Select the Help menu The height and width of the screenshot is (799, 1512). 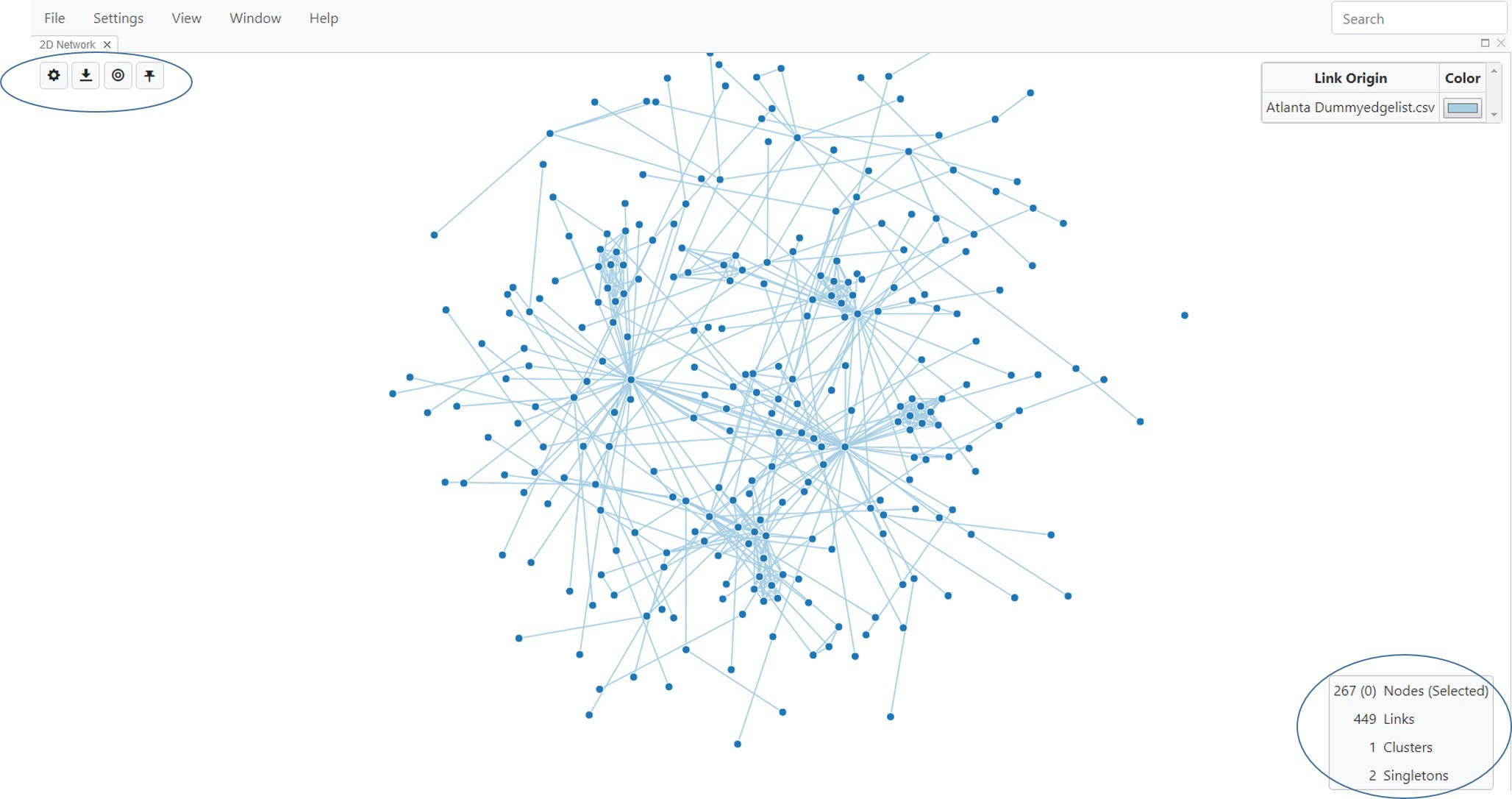pos(322,17)
